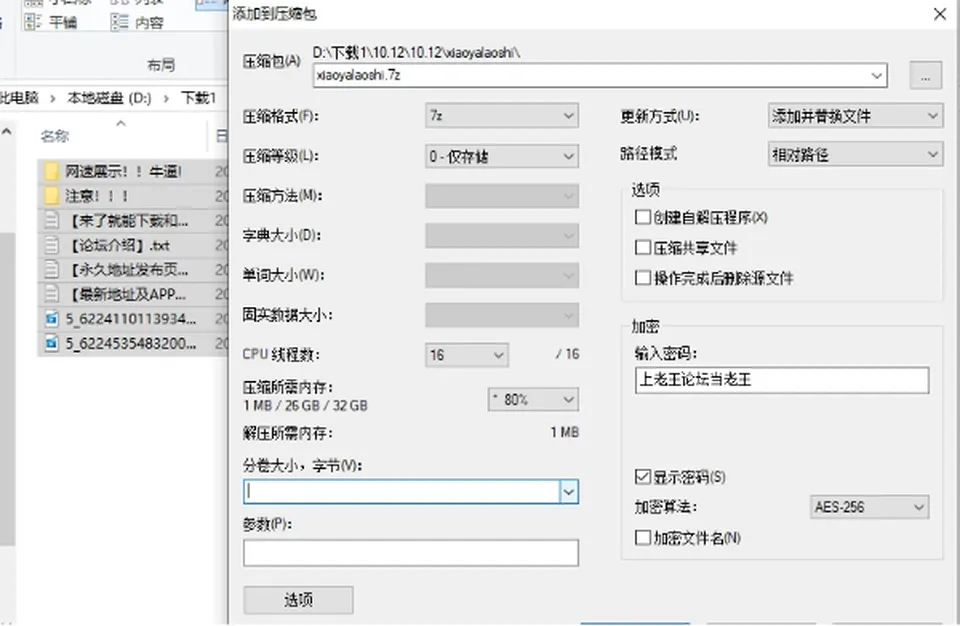Select file 5_6224110113934 in Explorer list
Image resolution: width=960 pixels, height=626 pixels.
(x=131, y=319)
